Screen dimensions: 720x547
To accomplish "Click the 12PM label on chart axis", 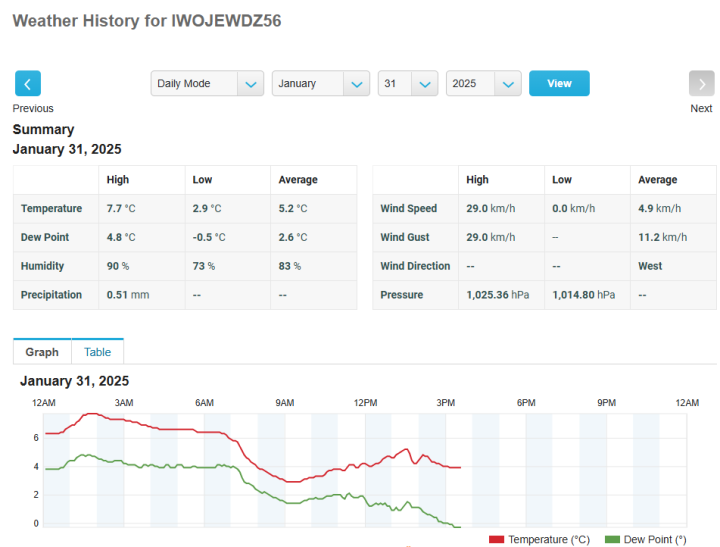I will [365, 402].
